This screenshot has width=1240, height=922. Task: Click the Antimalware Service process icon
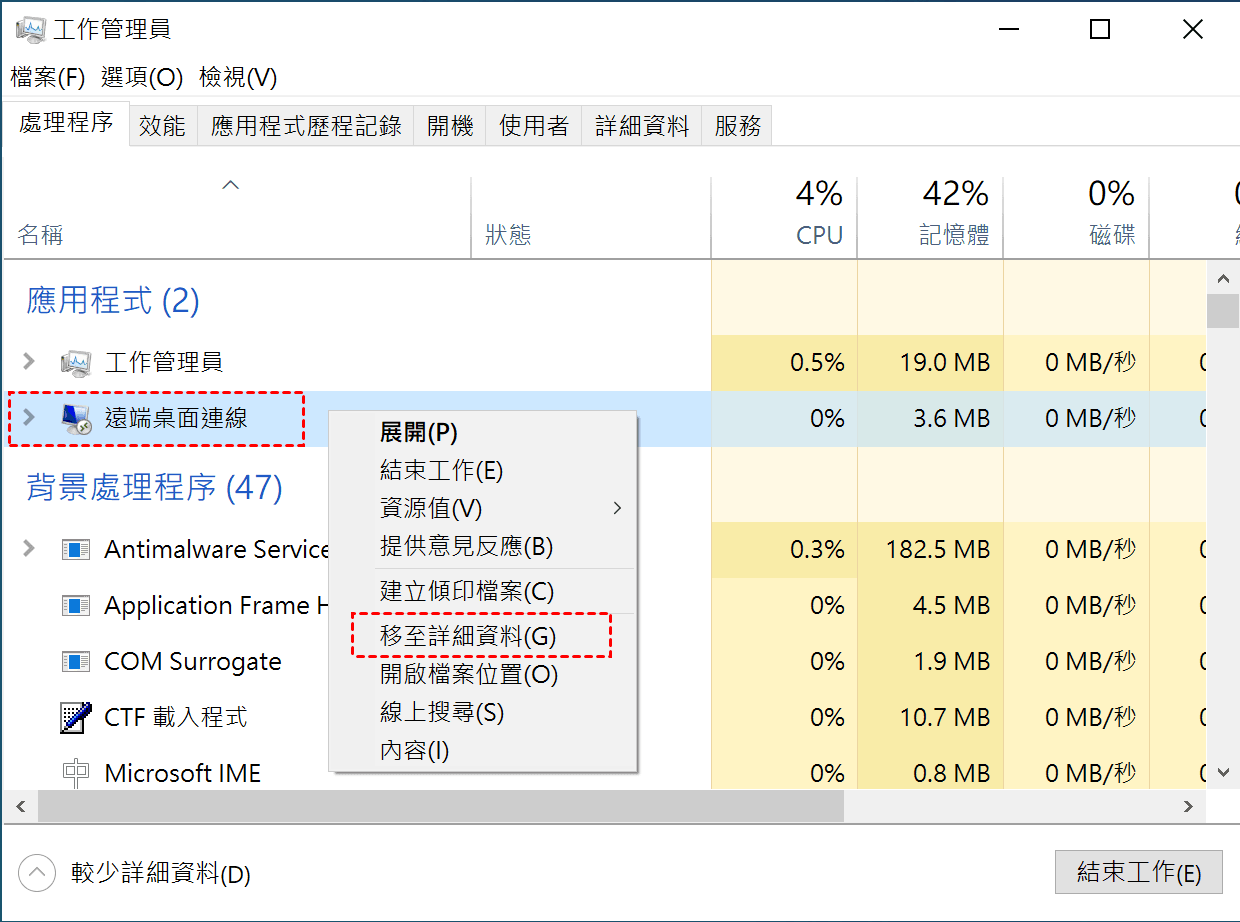coord(75,549)
